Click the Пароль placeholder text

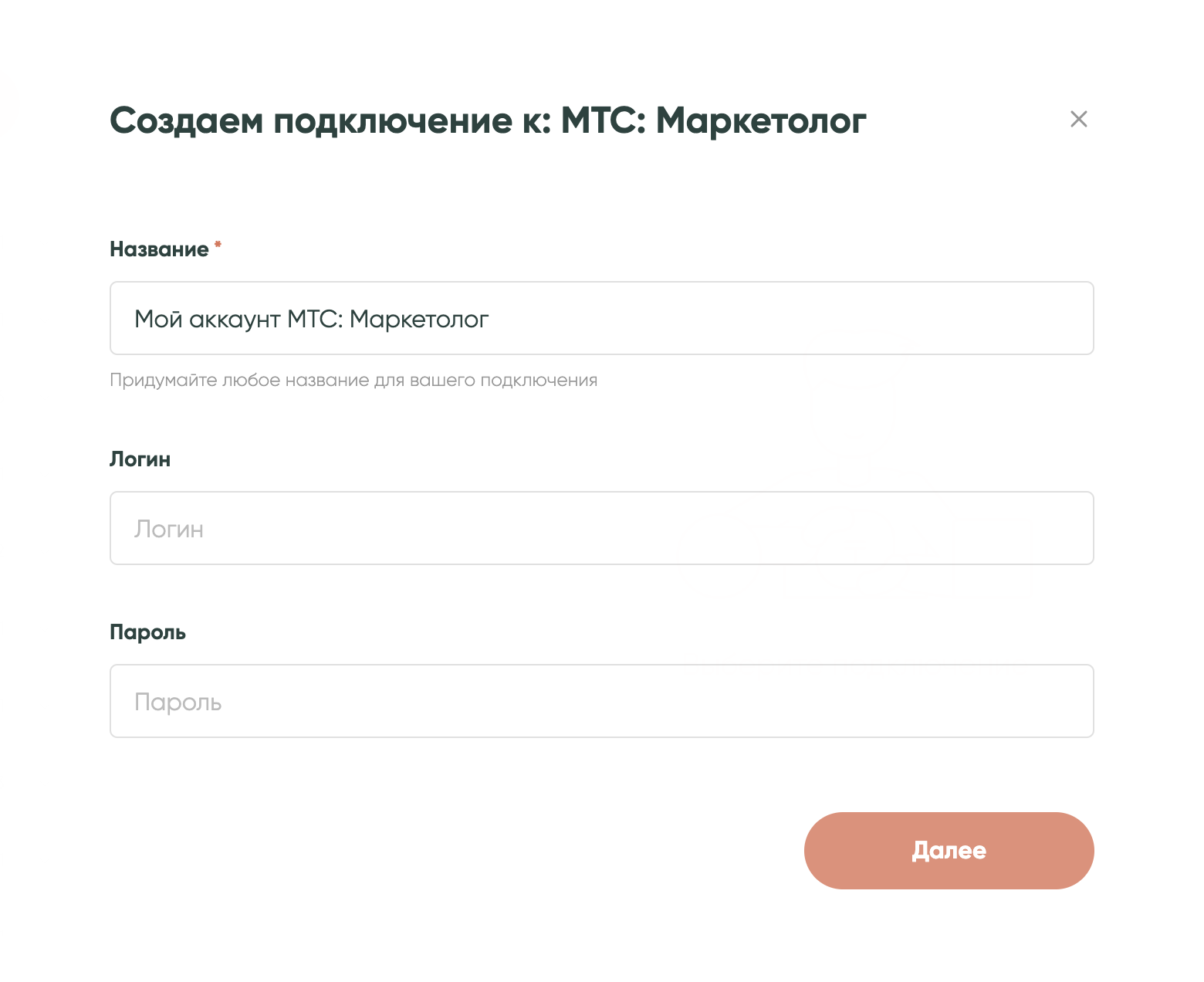point(178,702)
